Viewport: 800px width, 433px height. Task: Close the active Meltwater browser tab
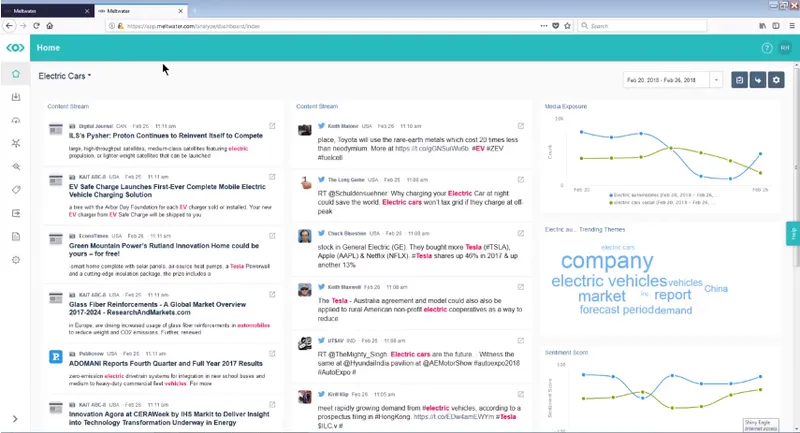[x=181, y=11]
